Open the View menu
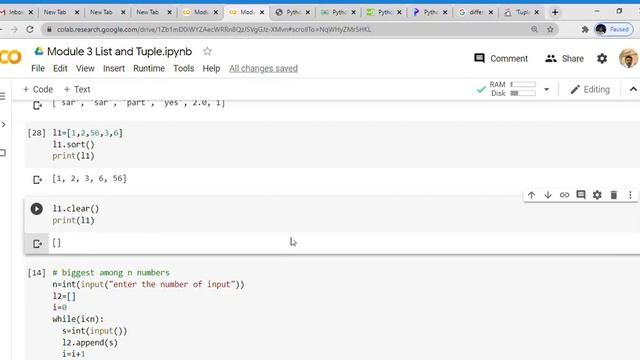This screenshot has height=360, width=640. (x=85, y=69)
